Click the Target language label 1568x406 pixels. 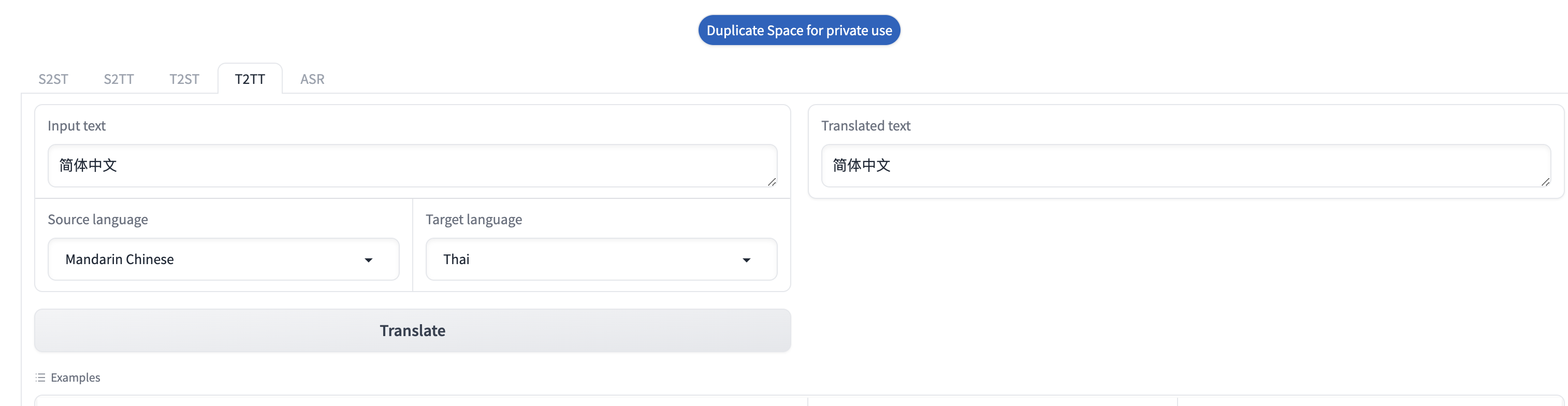click(x=474, y=219)
